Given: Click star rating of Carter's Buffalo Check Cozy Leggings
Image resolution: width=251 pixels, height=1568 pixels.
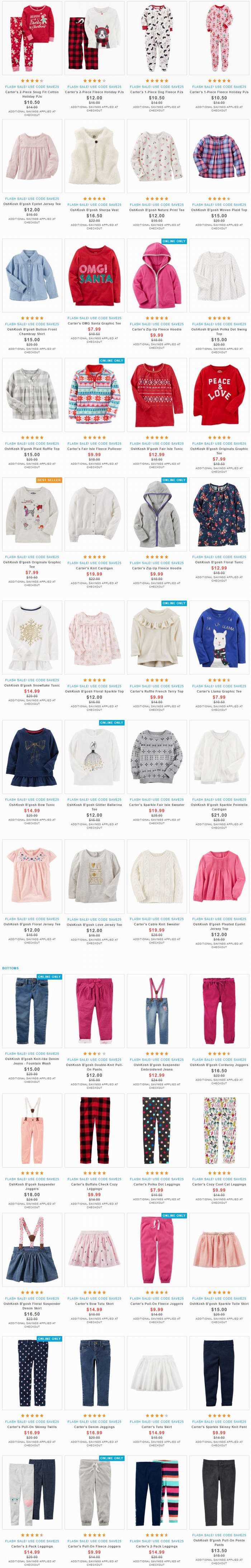Looking at the screenshot, I should pos(94,1173).
